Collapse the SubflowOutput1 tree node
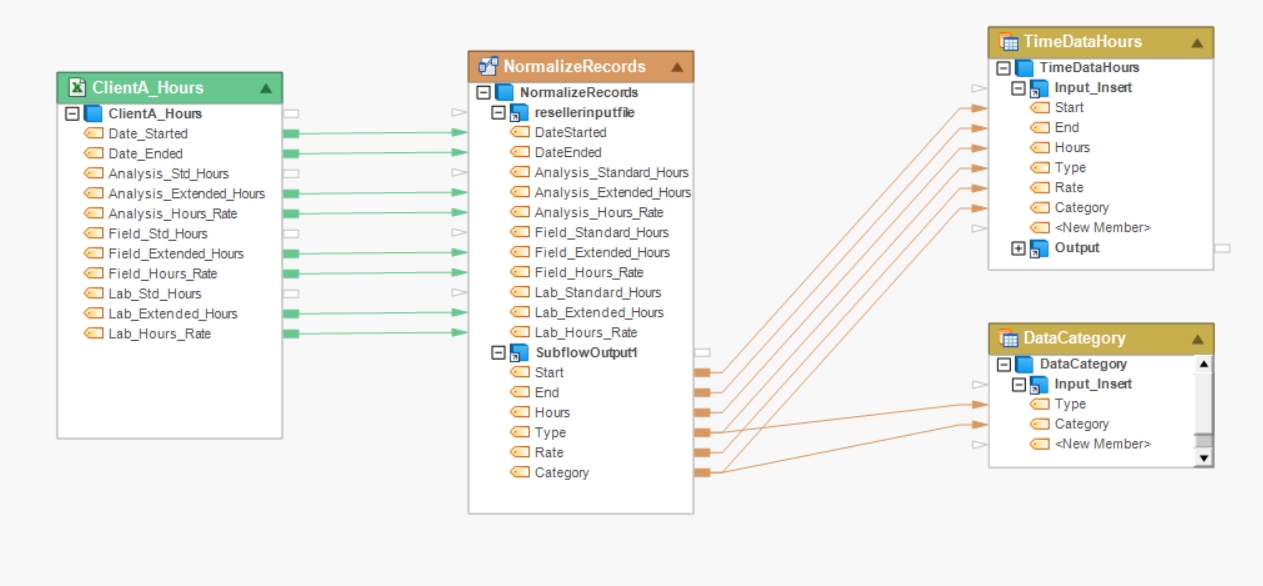Viewport: 1263px width, 586px height. coord(498,353)
